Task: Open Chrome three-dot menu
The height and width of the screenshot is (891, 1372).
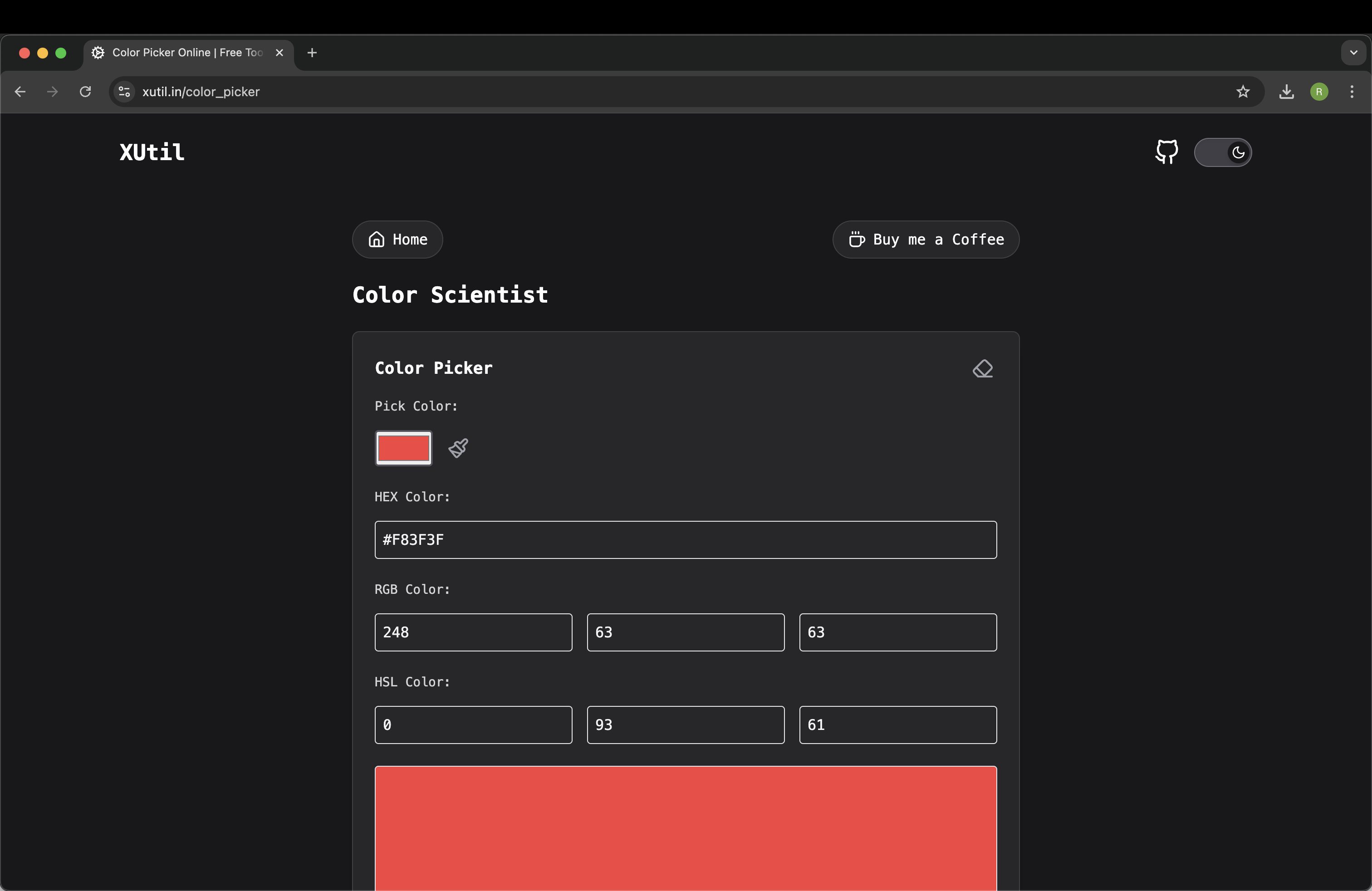Action: (x=1352, y=92)
